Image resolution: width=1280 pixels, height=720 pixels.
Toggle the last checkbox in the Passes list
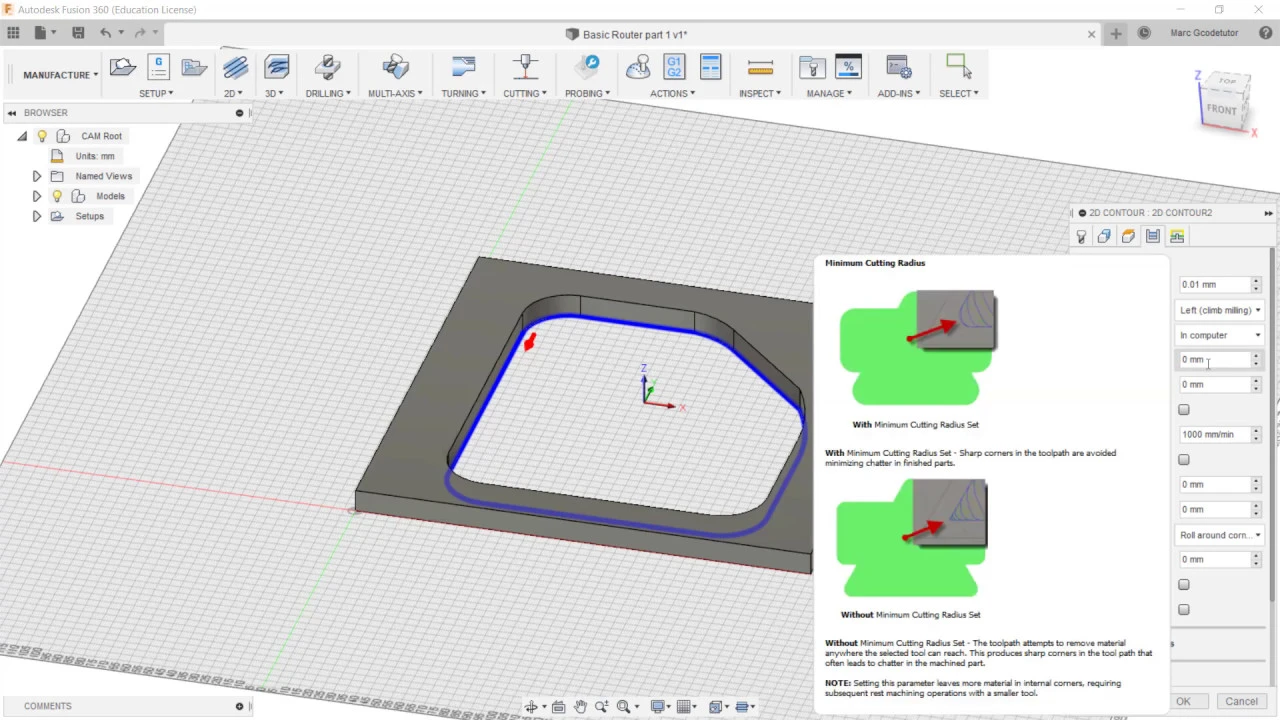coord(1184,610)
